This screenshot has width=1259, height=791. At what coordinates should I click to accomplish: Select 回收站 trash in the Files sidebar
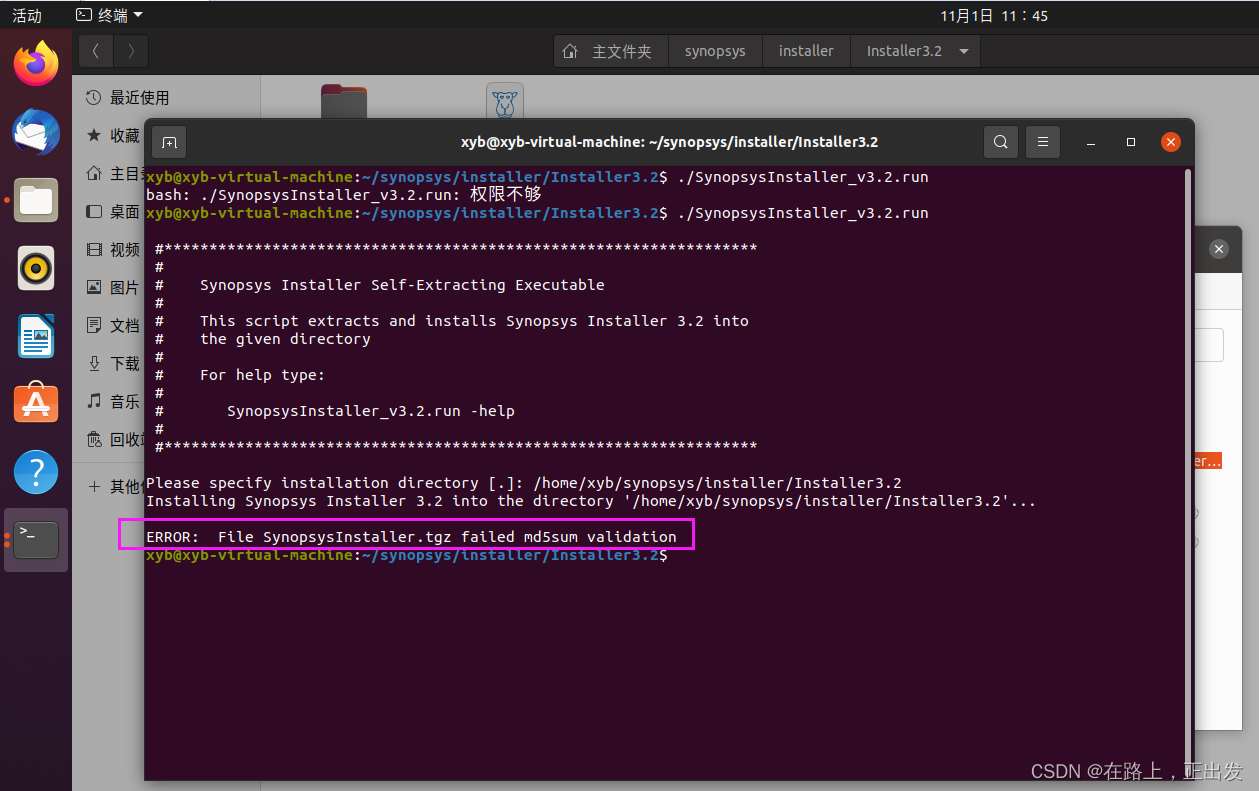coord(114,439)
